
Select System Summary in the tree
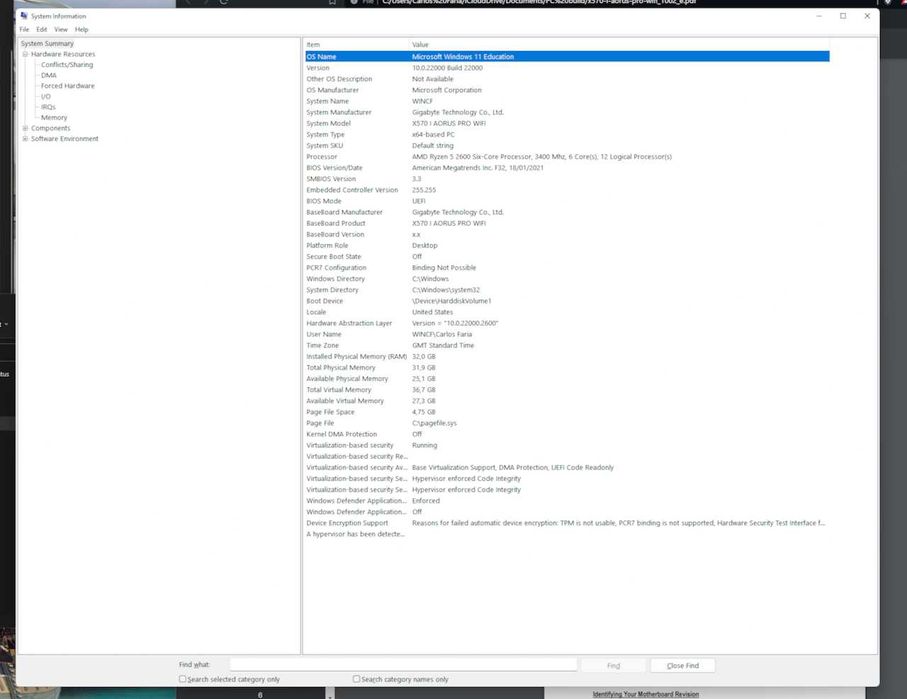tap(47, 43)
